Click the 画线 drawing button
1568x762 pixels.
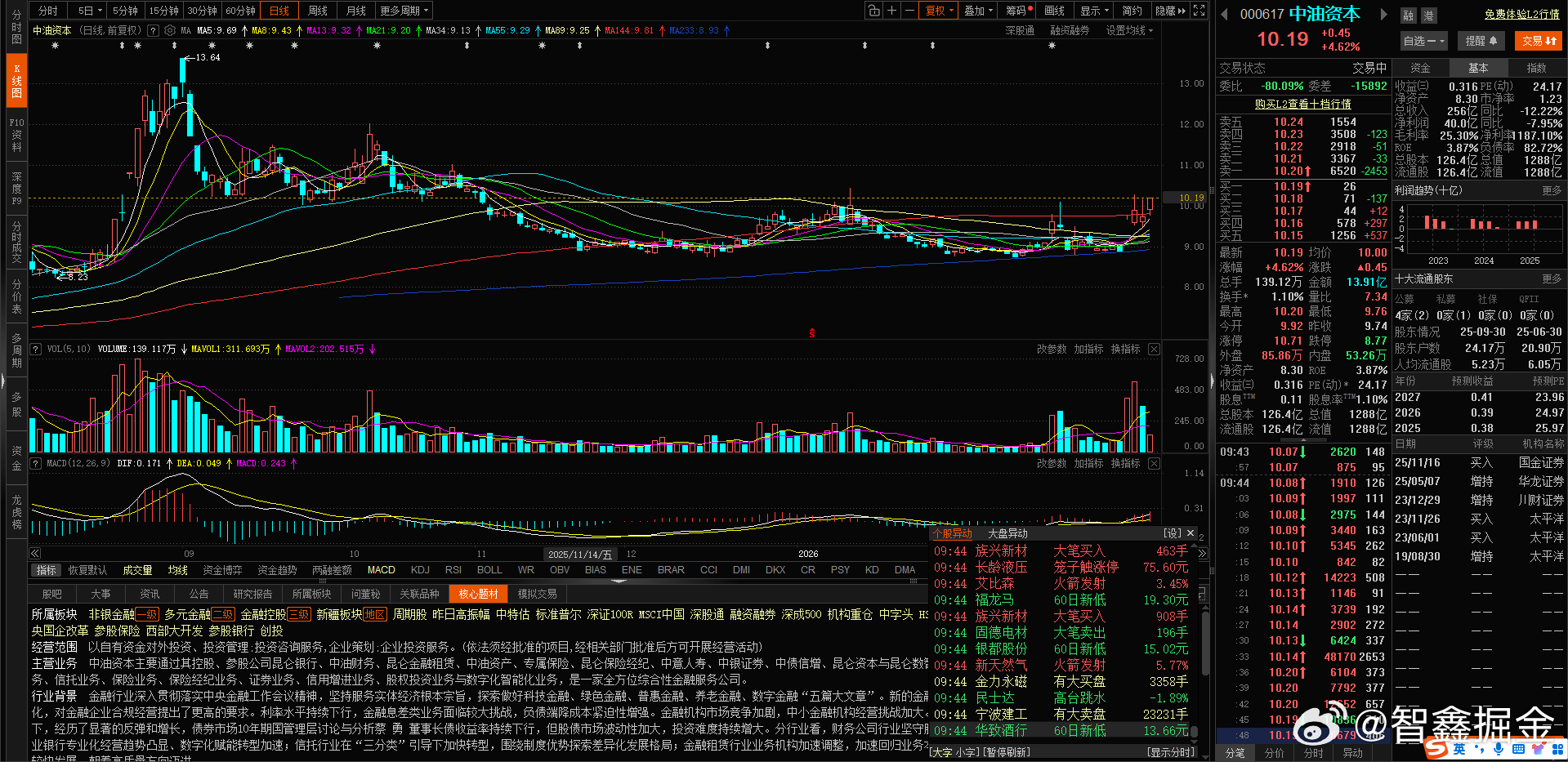click(1055, 11)
